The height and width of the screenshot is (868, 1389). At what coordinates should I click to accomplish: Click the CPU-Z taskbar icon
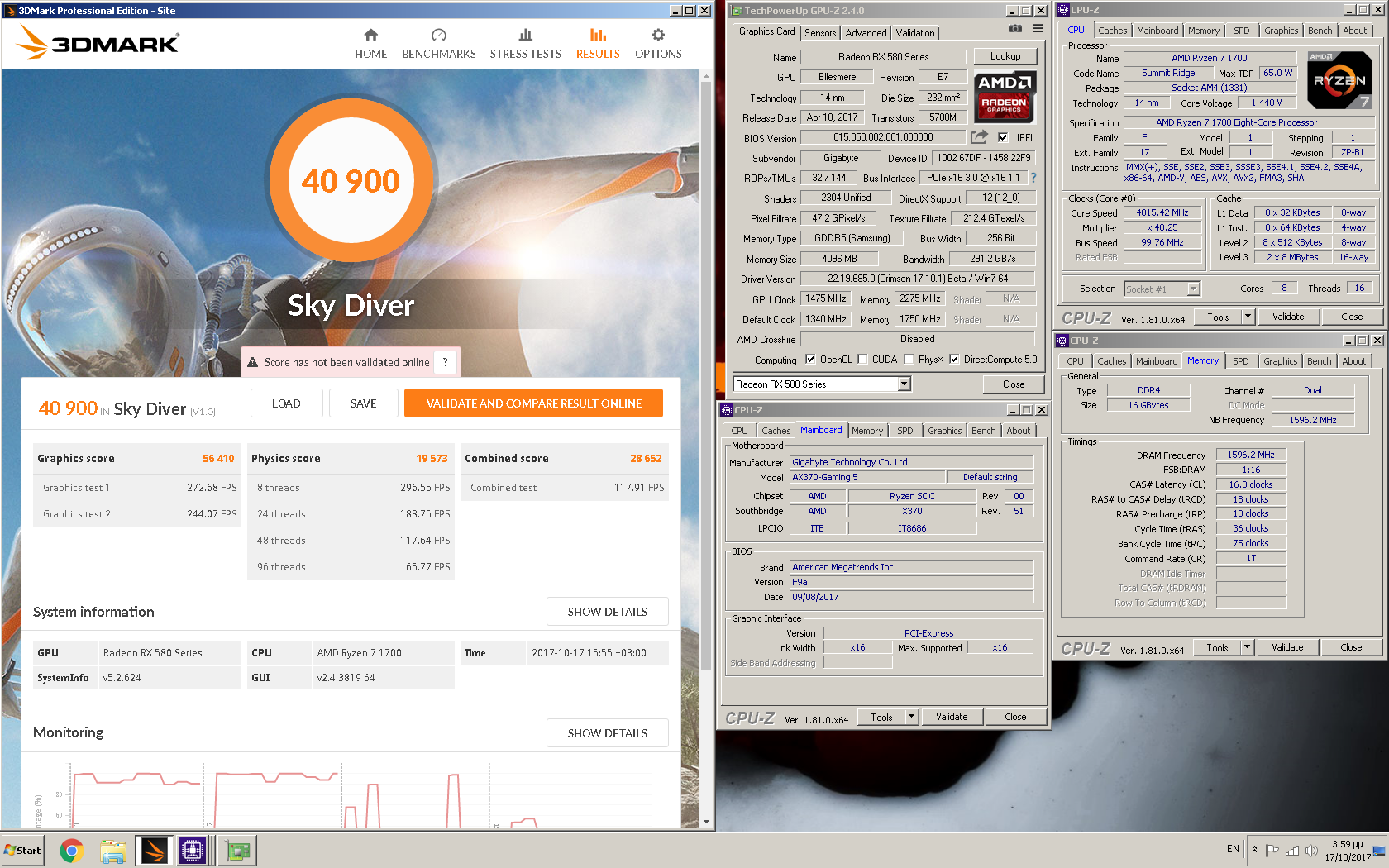pos(193,850)
